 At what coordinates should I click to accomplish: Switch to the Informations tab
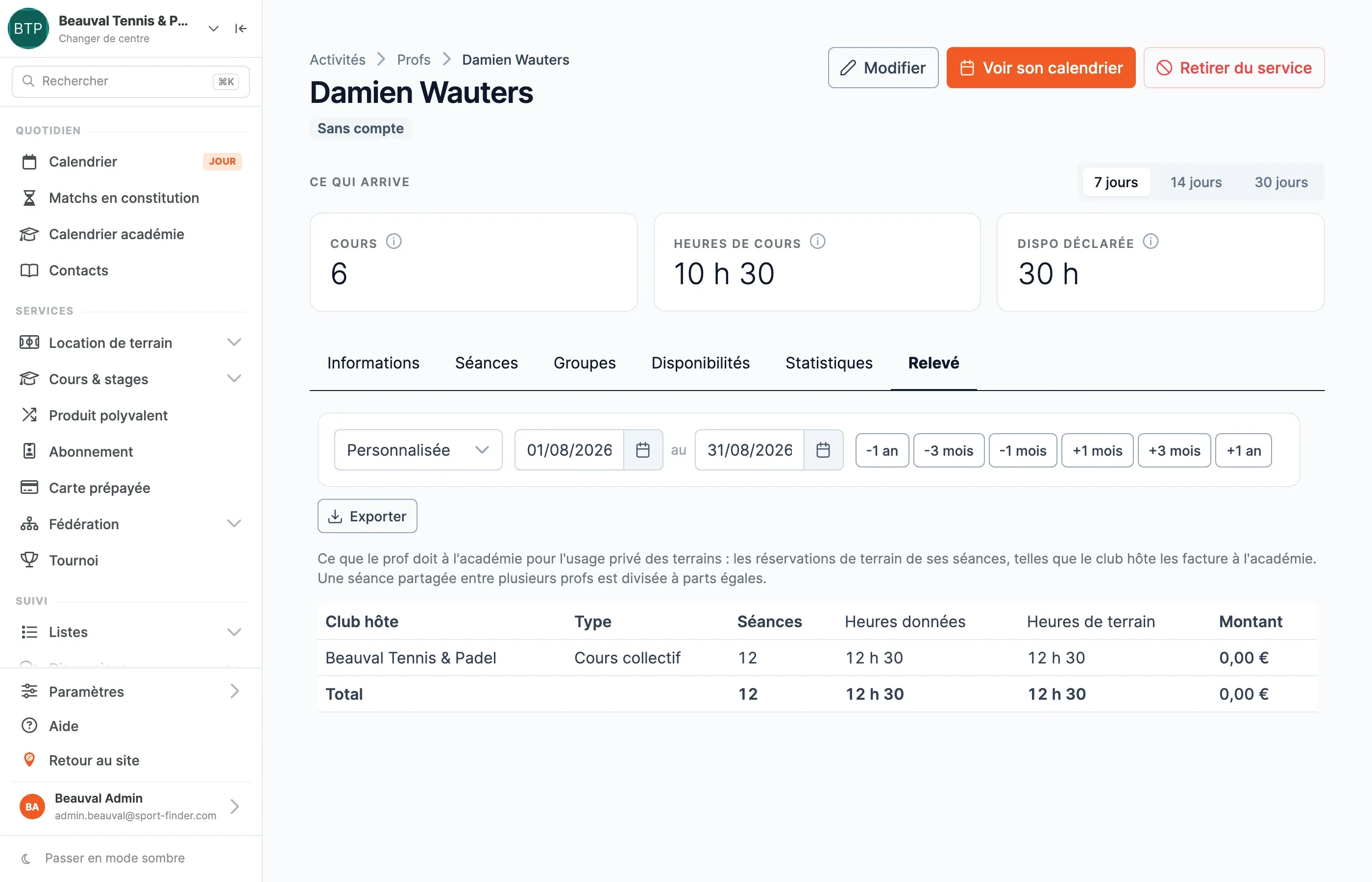[x=373, y=363]
